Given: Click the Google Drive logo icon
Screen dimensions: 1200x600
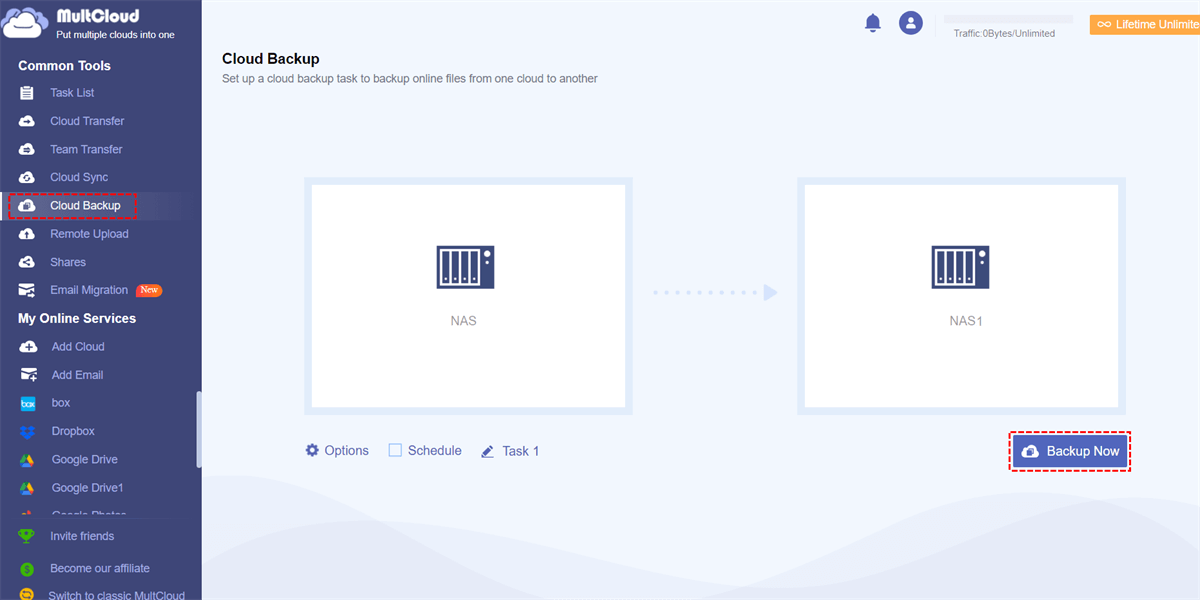Looking at the screenshot, I should tap(29, 460).
